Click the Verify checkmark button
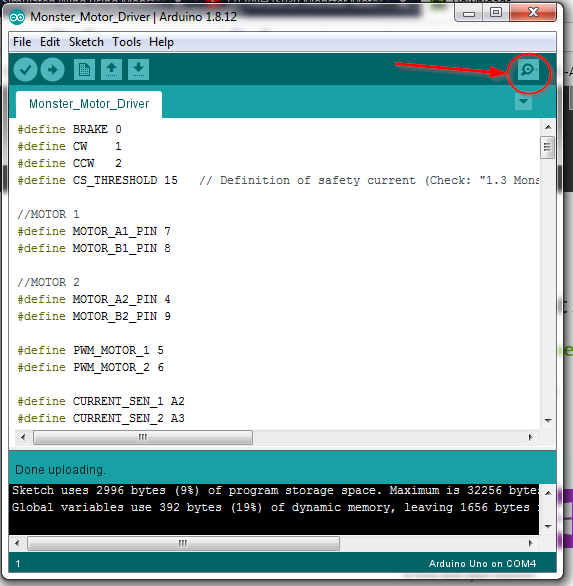The height and width of the screenshot is (586, 573). point(25,70)
